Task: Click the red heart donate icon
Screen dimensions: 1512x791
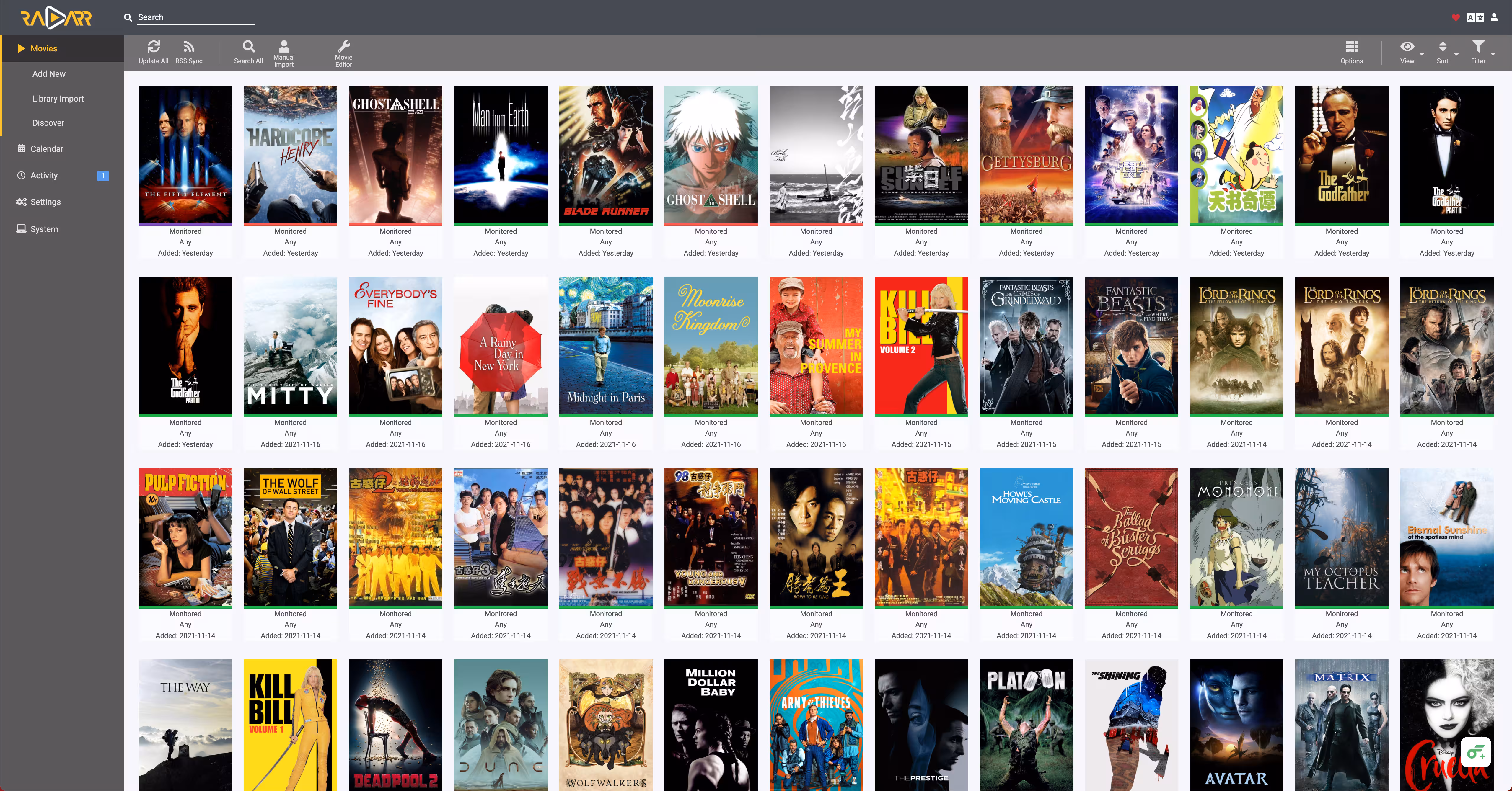Action: (1455, 18)
